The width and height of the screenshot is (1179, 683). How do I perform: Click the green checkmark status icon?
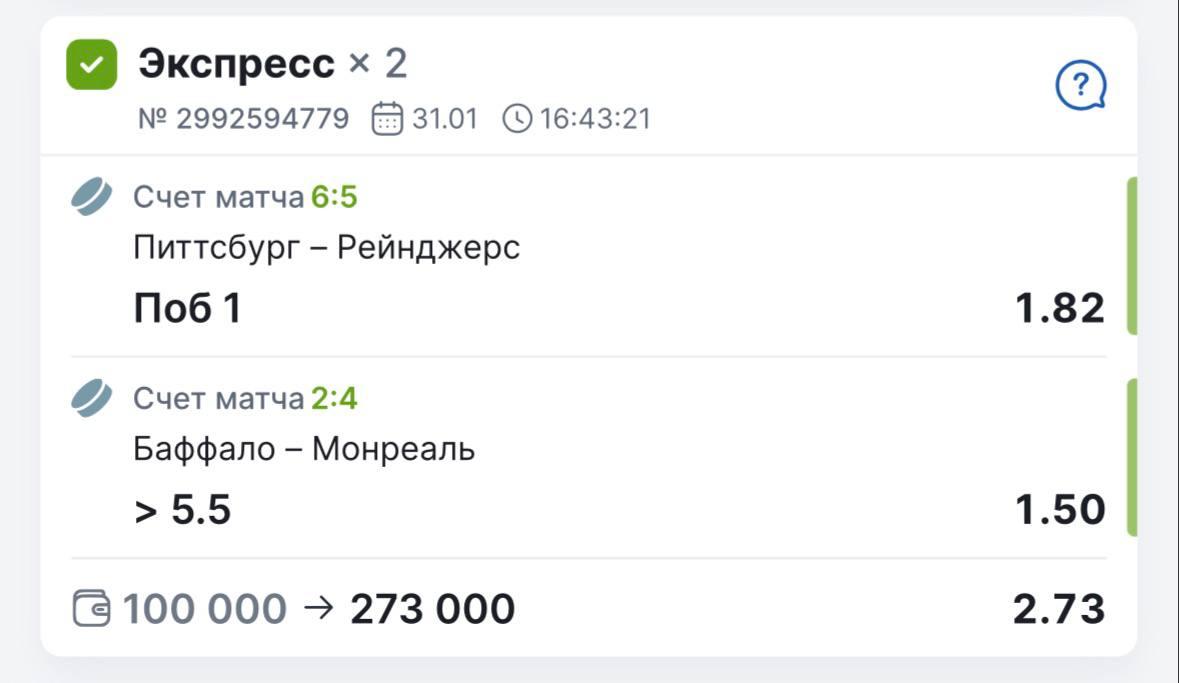(x=91, y=65)
